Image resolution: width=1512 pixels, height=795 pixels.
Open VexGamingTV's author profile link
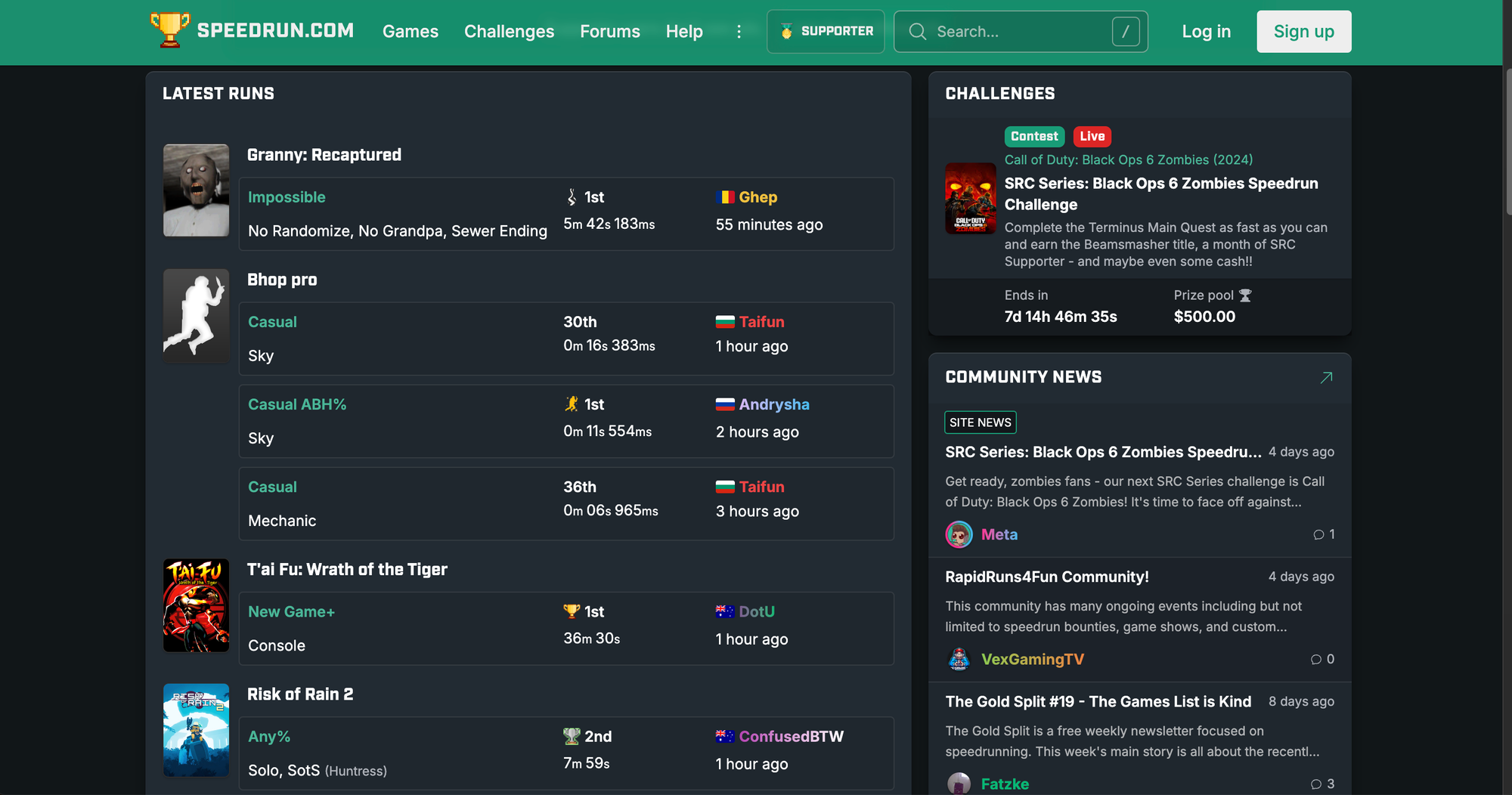tap(1033, 659)
